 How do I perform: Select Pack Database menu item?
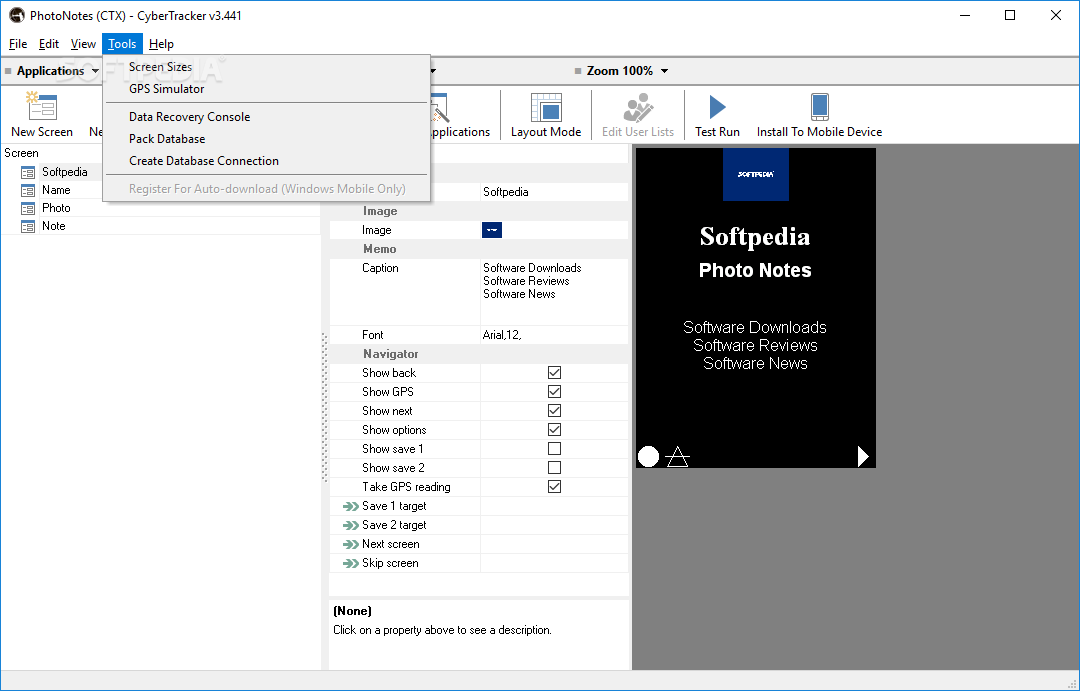coord(266,139)
